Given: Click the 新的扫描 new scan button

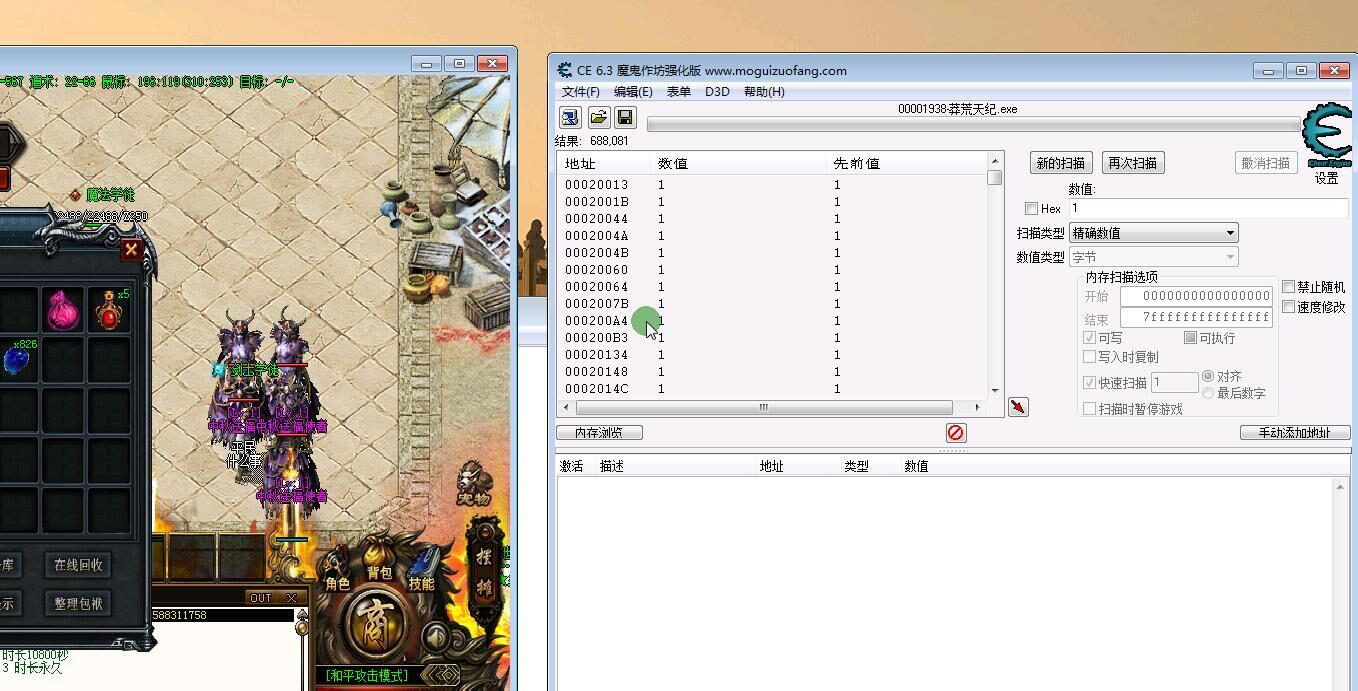Looking at the screenshot, I should 1061,163.
